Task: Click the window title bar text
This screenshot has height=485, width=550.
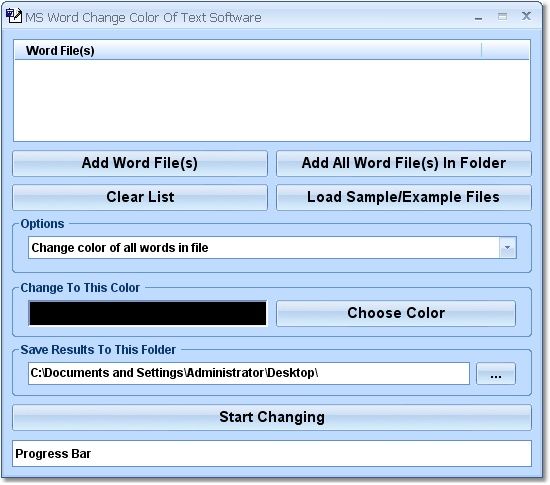Action: pos(143,18)
